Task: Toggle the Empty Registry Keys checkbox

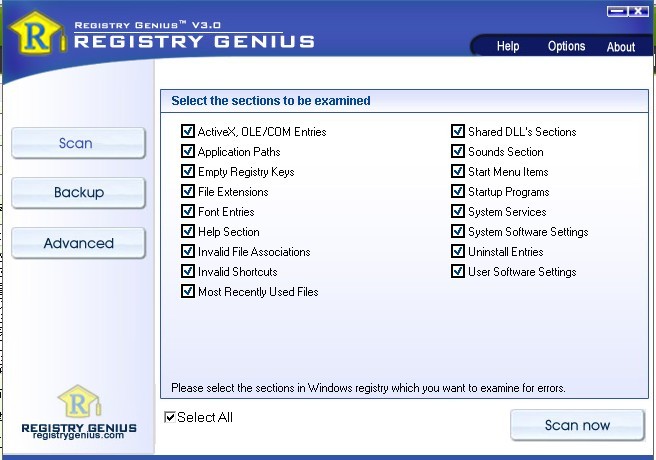Action: tap(188, 172)
